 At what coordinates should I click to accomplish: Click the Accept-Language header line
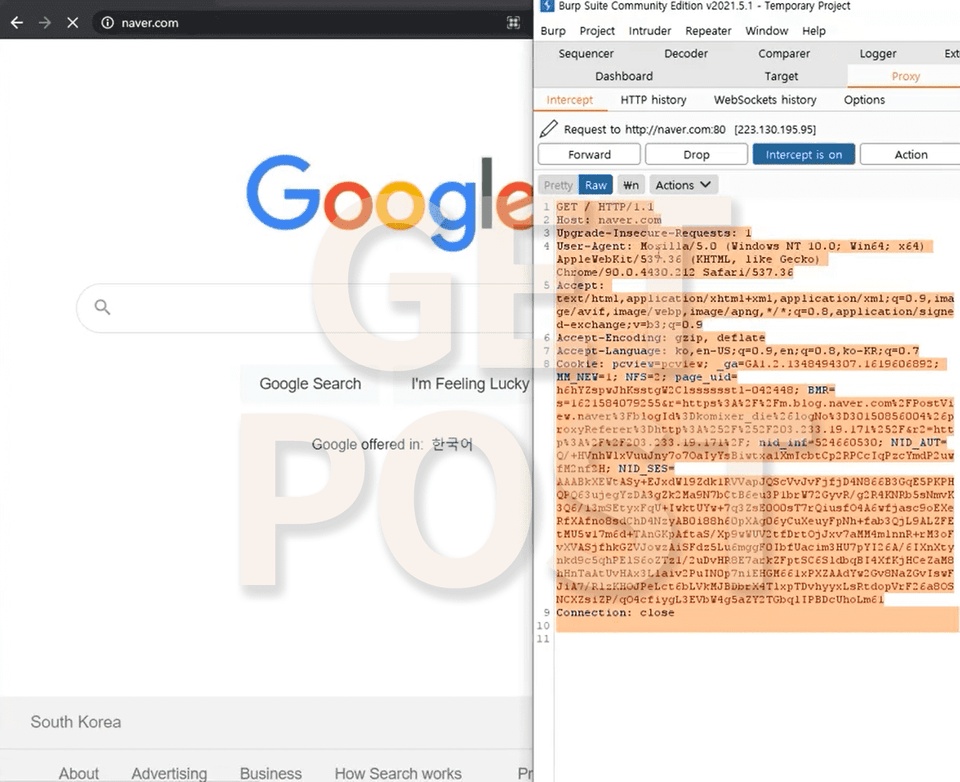(x=737, y=351)
